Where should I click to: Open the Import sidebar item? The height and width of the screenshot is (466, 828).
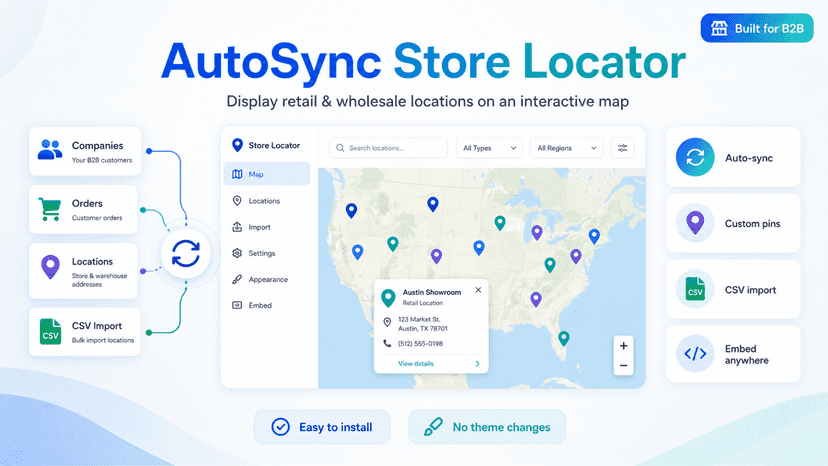tap(267, 227)
